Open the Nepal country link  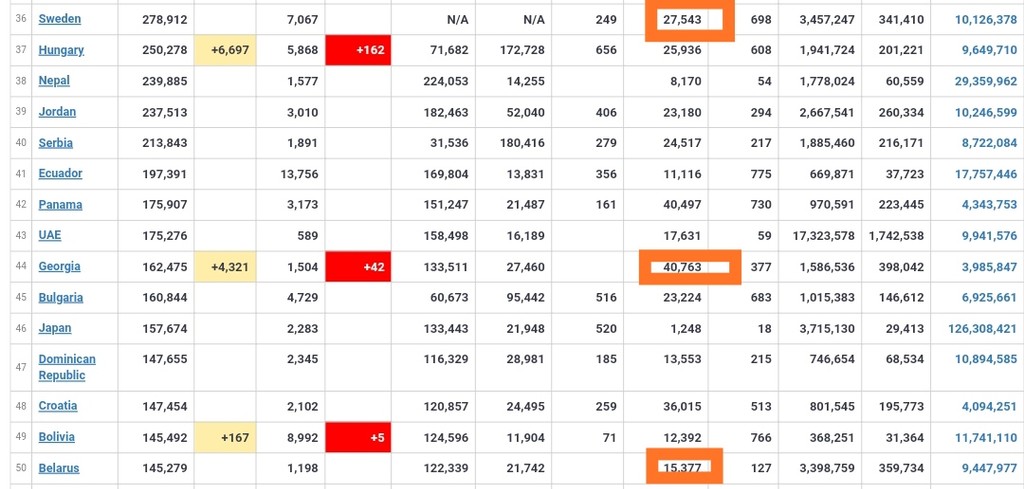tap(54, 80)
